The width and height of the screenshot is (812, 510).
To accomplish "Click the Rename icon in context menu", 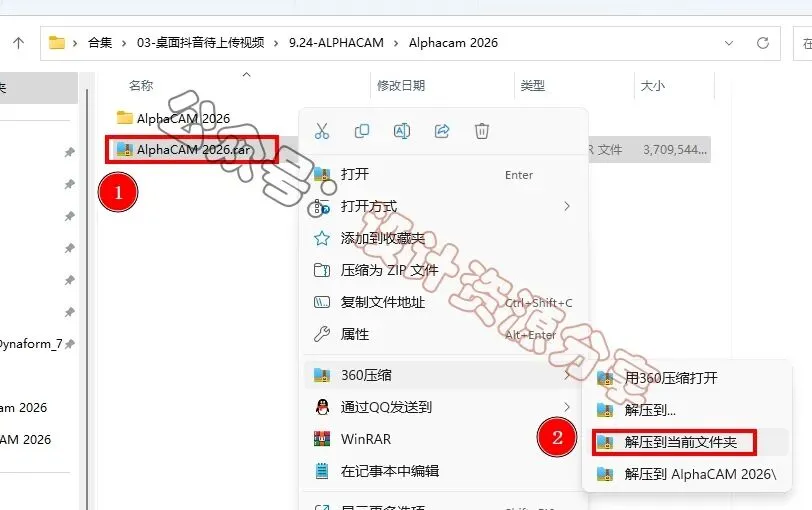I will pyautogui.click(x=402, y=131).
